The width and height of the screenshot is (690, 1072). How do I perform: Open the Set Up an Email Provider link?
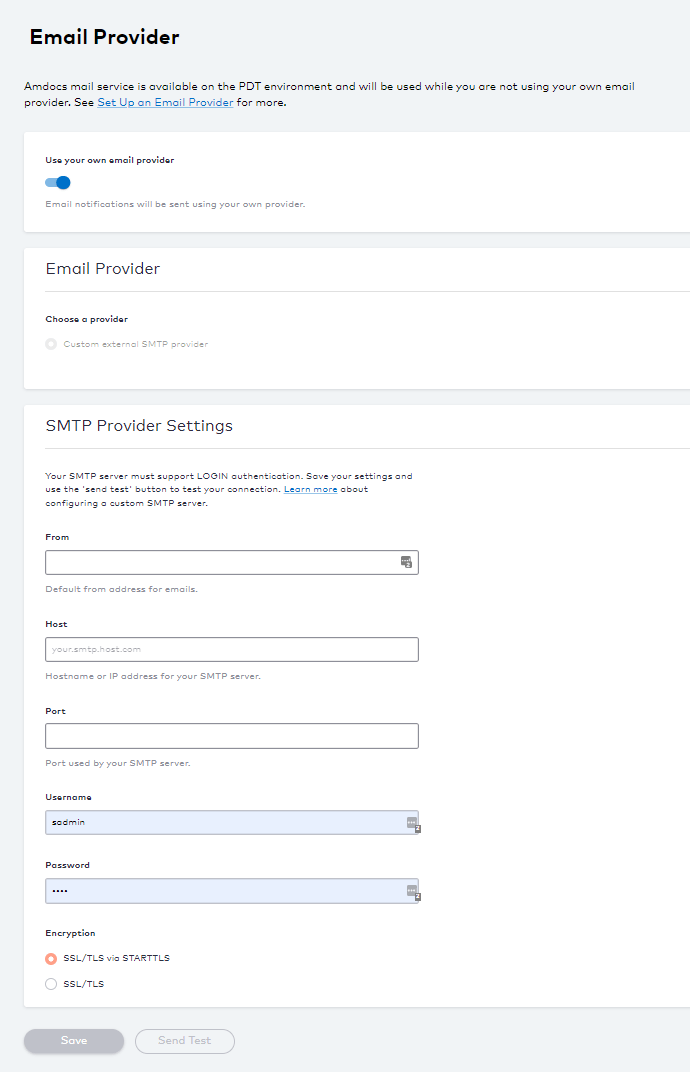[x=165, y=103]
